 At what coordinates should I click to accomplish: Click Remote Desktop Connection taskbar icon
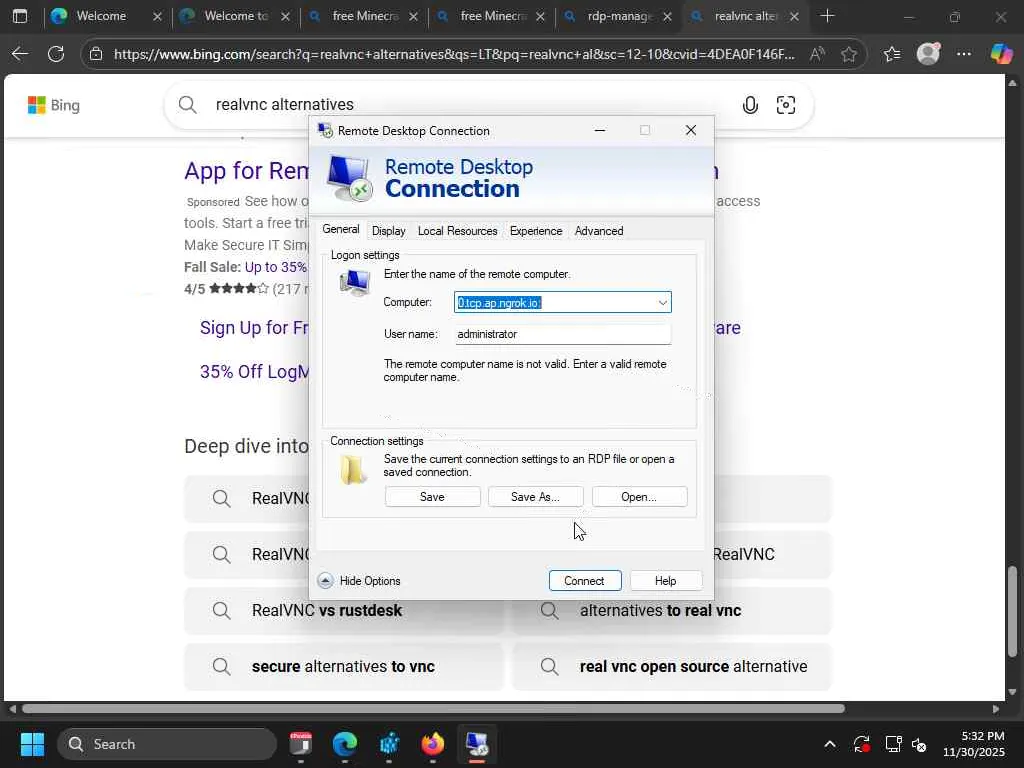[x=477, y=744]
